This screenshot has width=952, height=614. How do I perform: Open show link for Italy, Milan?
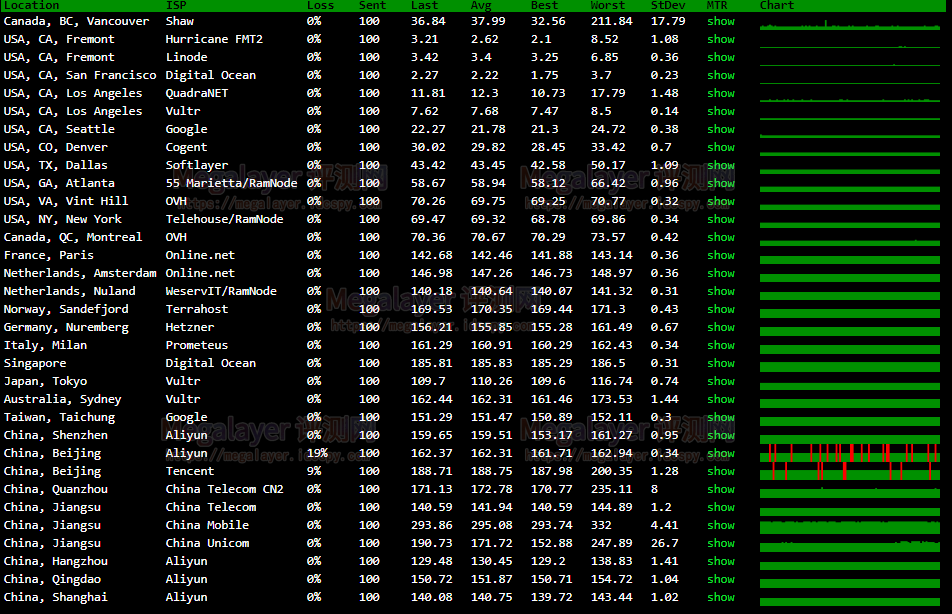721,345
